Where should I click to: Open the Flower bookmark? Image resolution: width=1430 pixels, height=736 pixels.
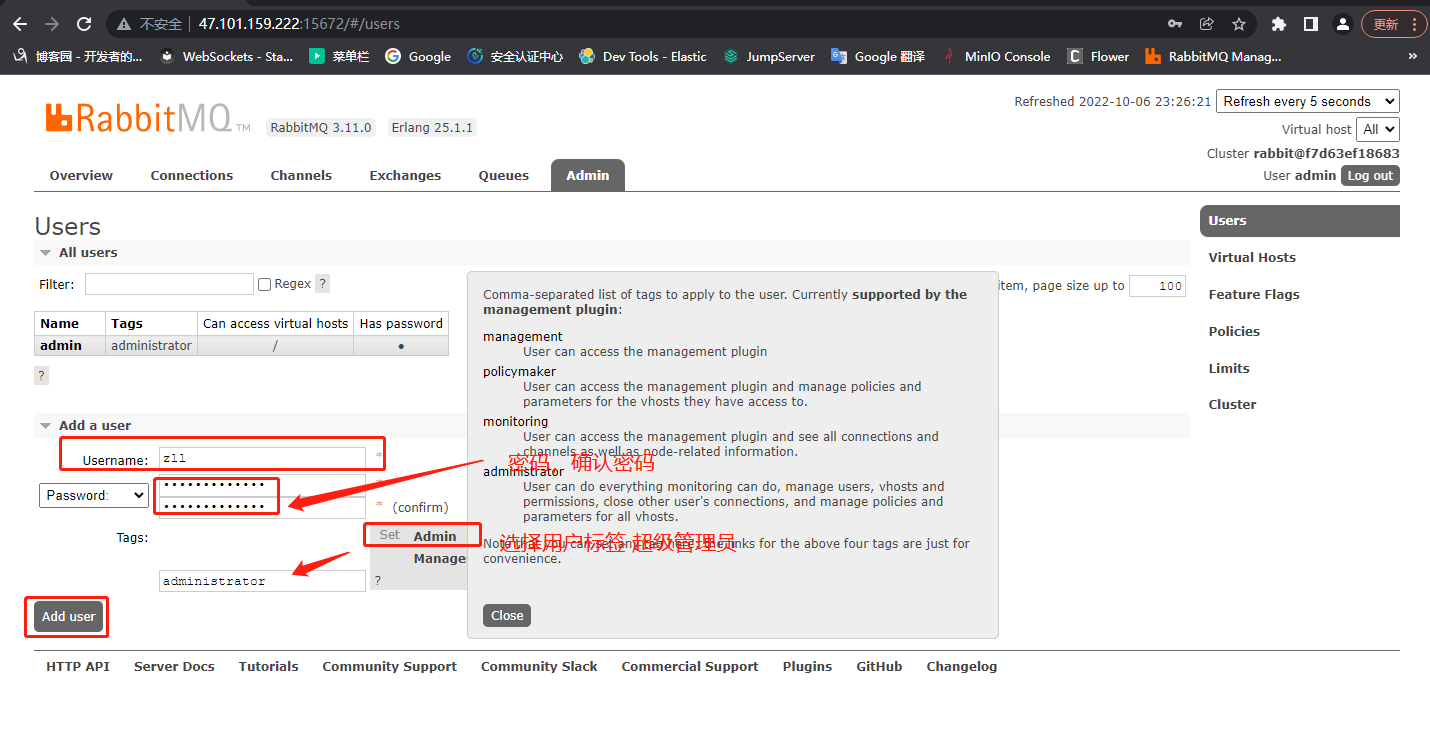(1098, 57)
